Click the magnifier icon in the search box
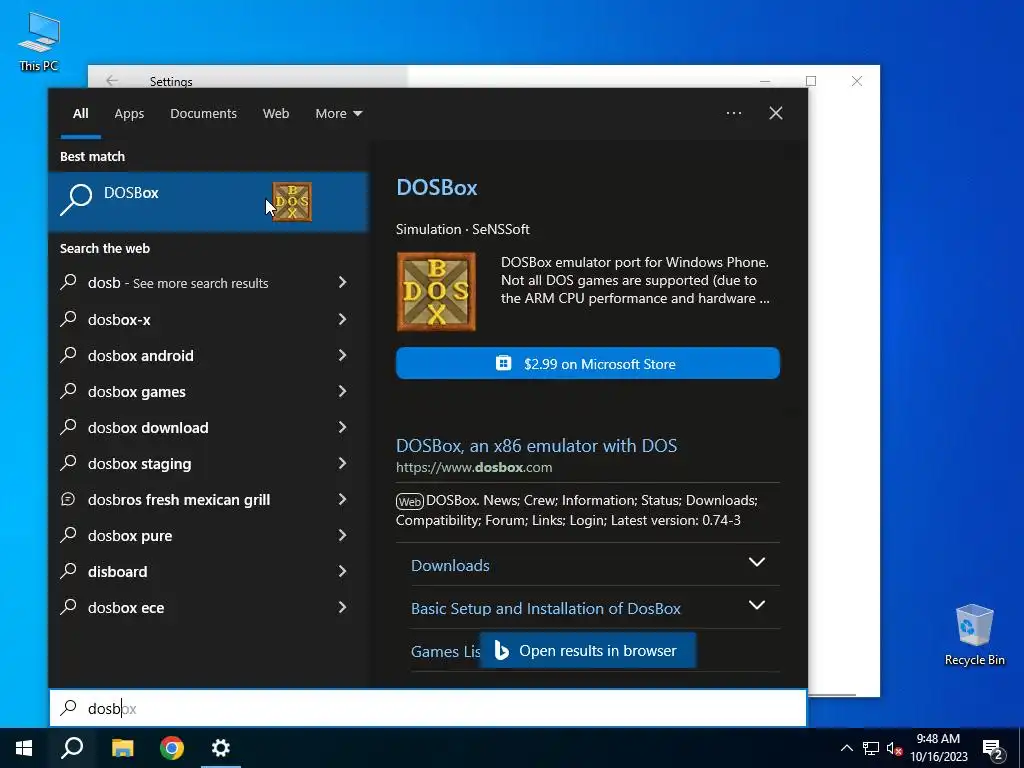1024x768 pixels. [68, 708]
